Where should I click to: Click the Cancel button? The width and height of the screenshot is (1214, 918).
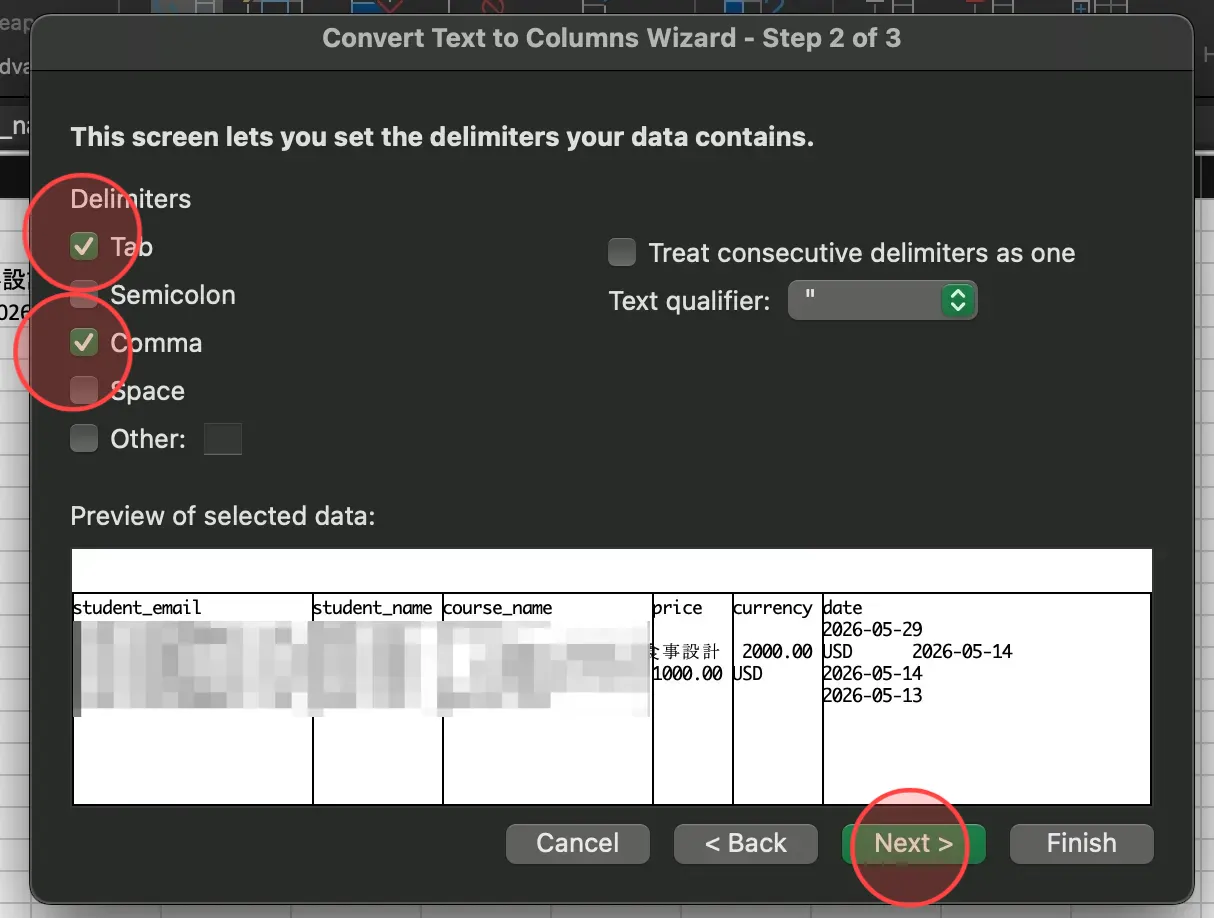pyautogui.click(x=578, y=844)
